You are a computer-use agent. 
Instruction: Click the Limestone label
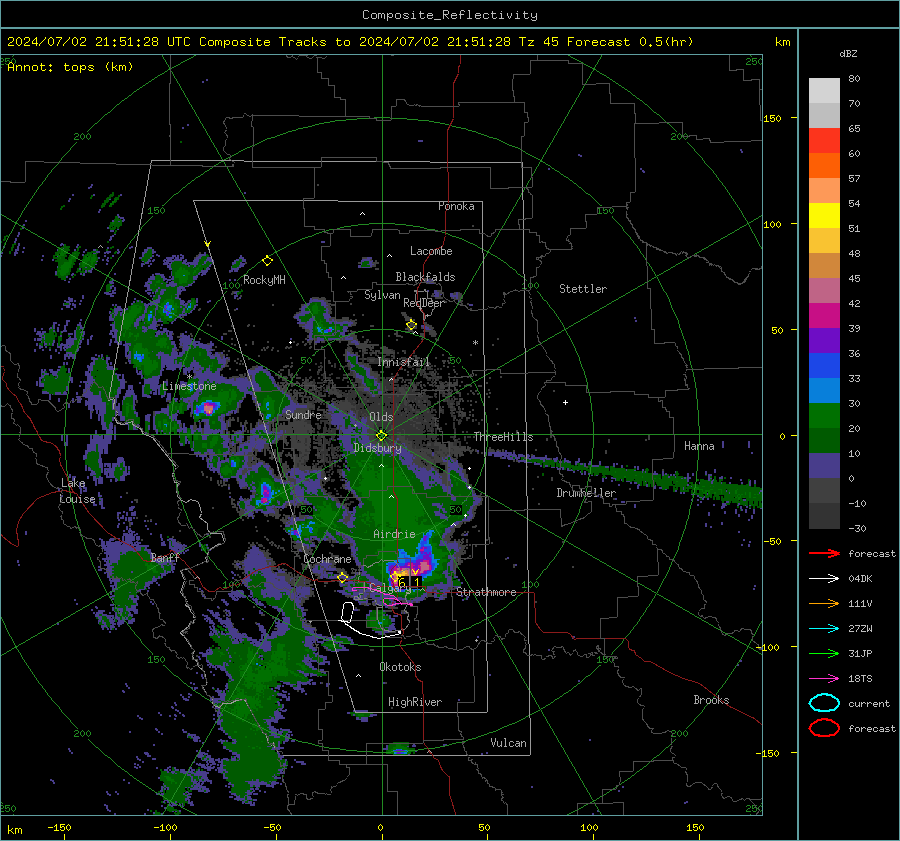[x=189, y=386]
